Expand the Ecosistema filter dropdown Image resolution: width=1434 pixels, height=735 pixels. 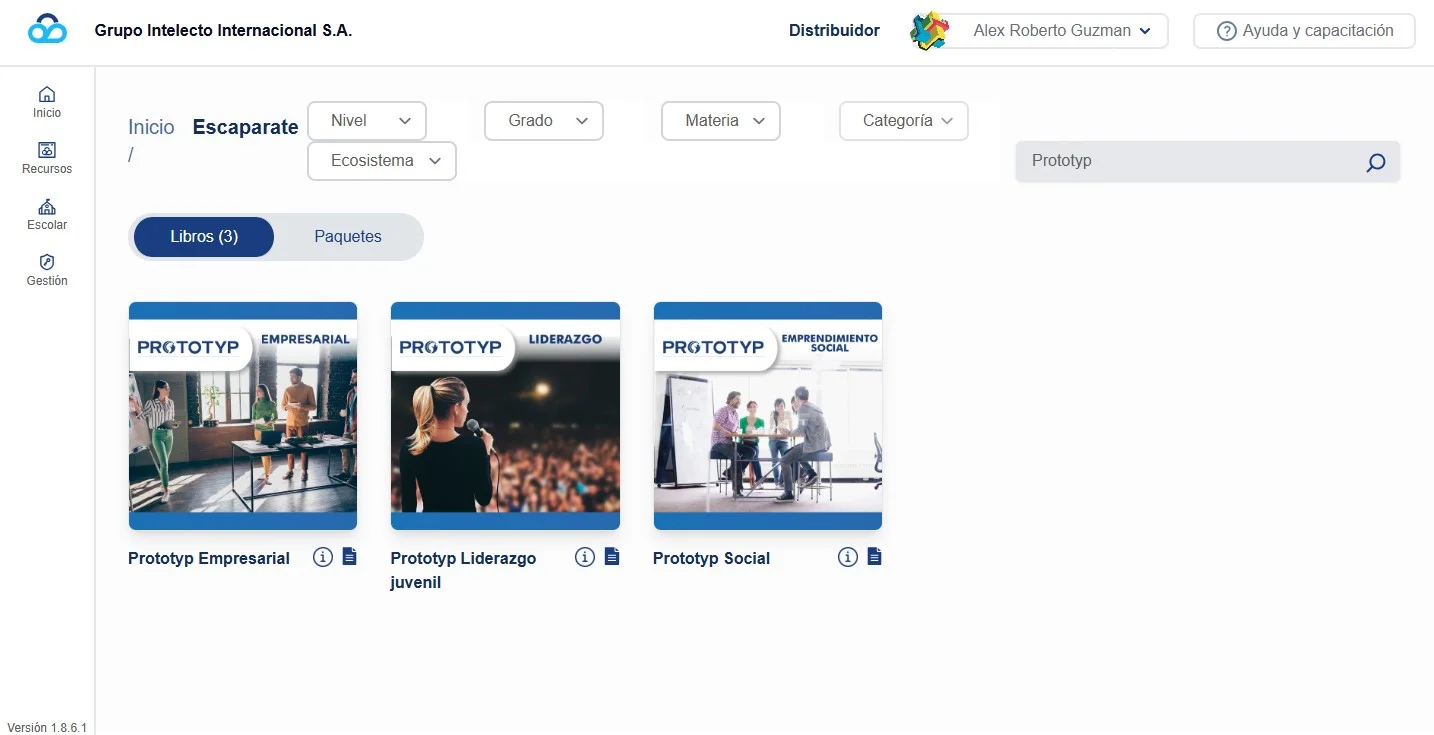382,161
